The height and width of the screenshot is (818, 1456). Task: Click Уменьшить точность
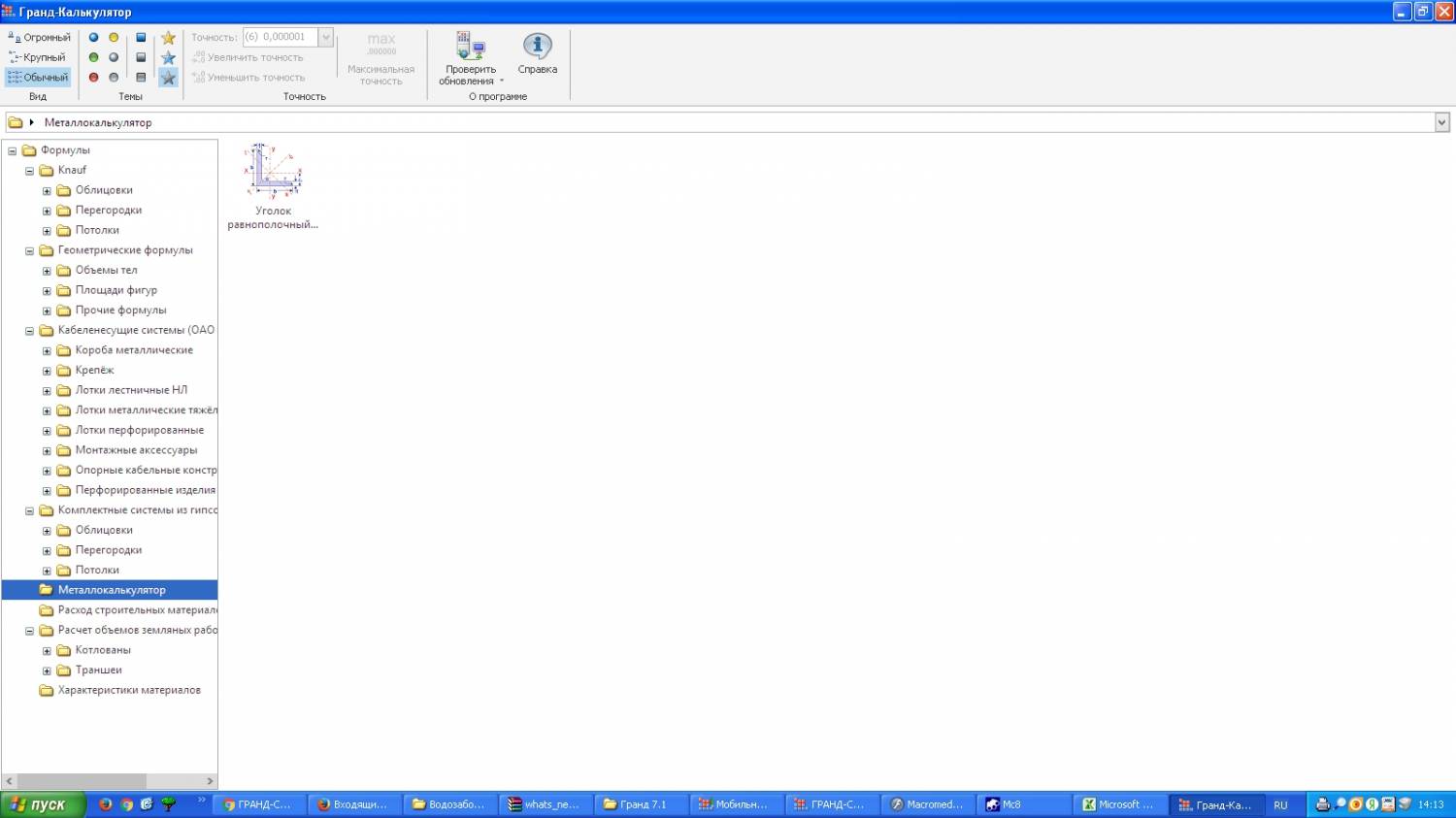(x=248, y=78)
